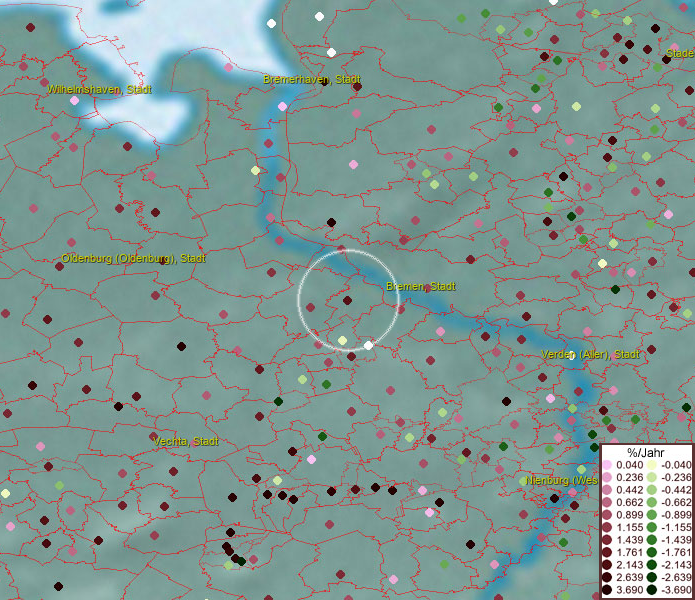Choose the -0.899 green legend swatch
This screenshot has height=600, width=695.
click(651, 515)
